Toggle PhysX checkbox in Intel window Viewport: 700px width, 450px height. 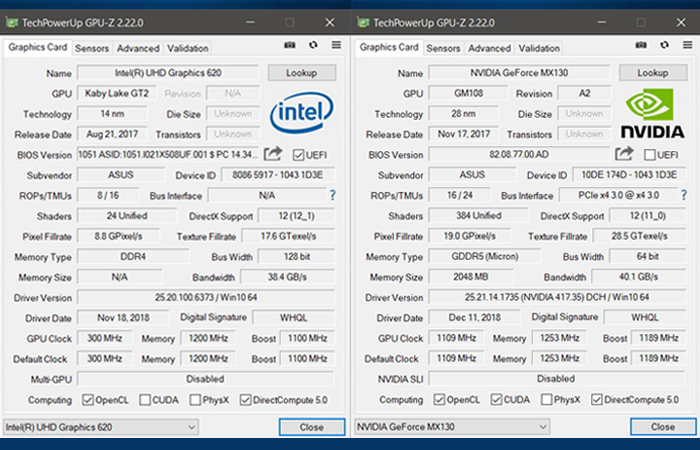[195, 400]
